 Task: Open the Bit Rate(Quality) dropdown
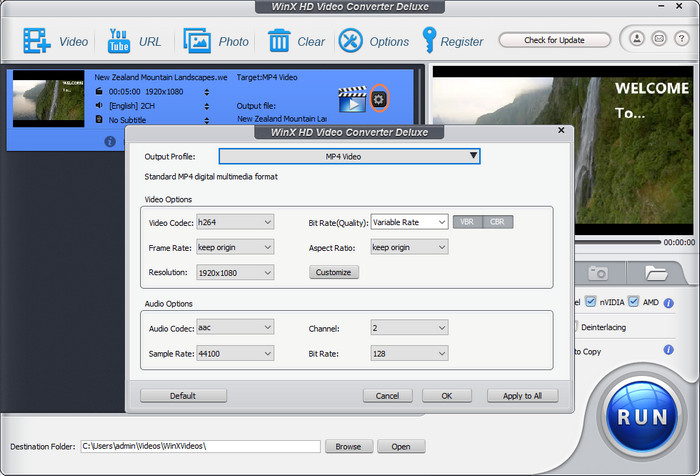[409, 222]
